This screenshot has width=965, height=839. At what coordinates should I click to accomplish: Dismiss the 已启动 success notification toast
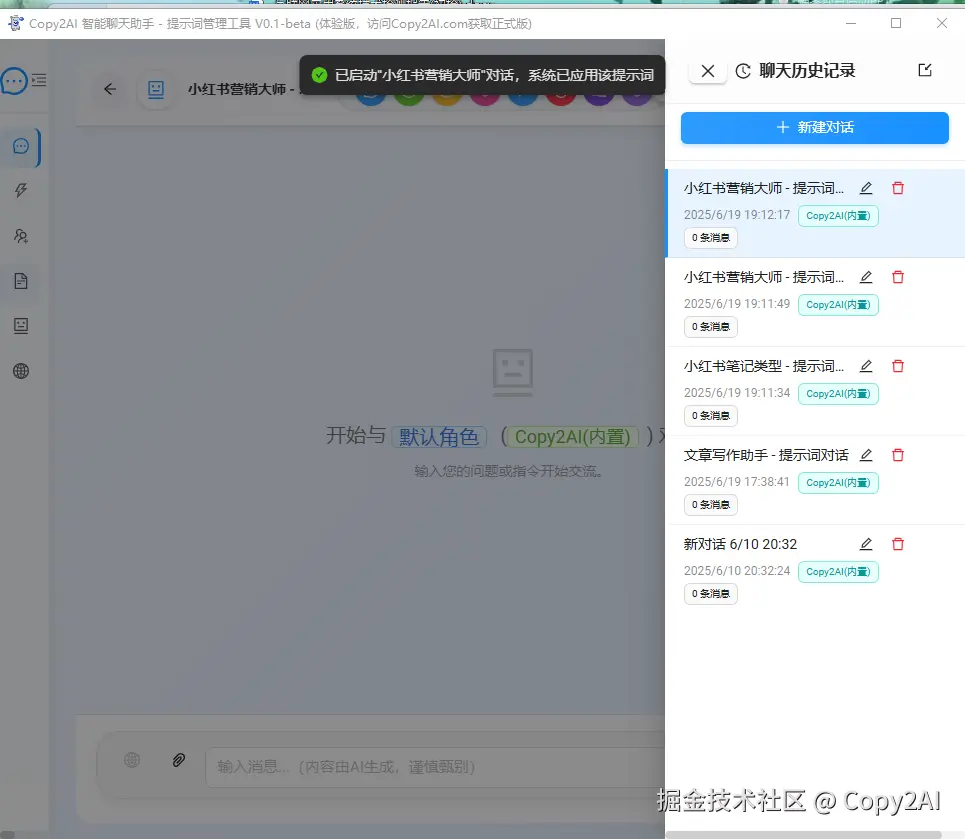click(482, 75)
